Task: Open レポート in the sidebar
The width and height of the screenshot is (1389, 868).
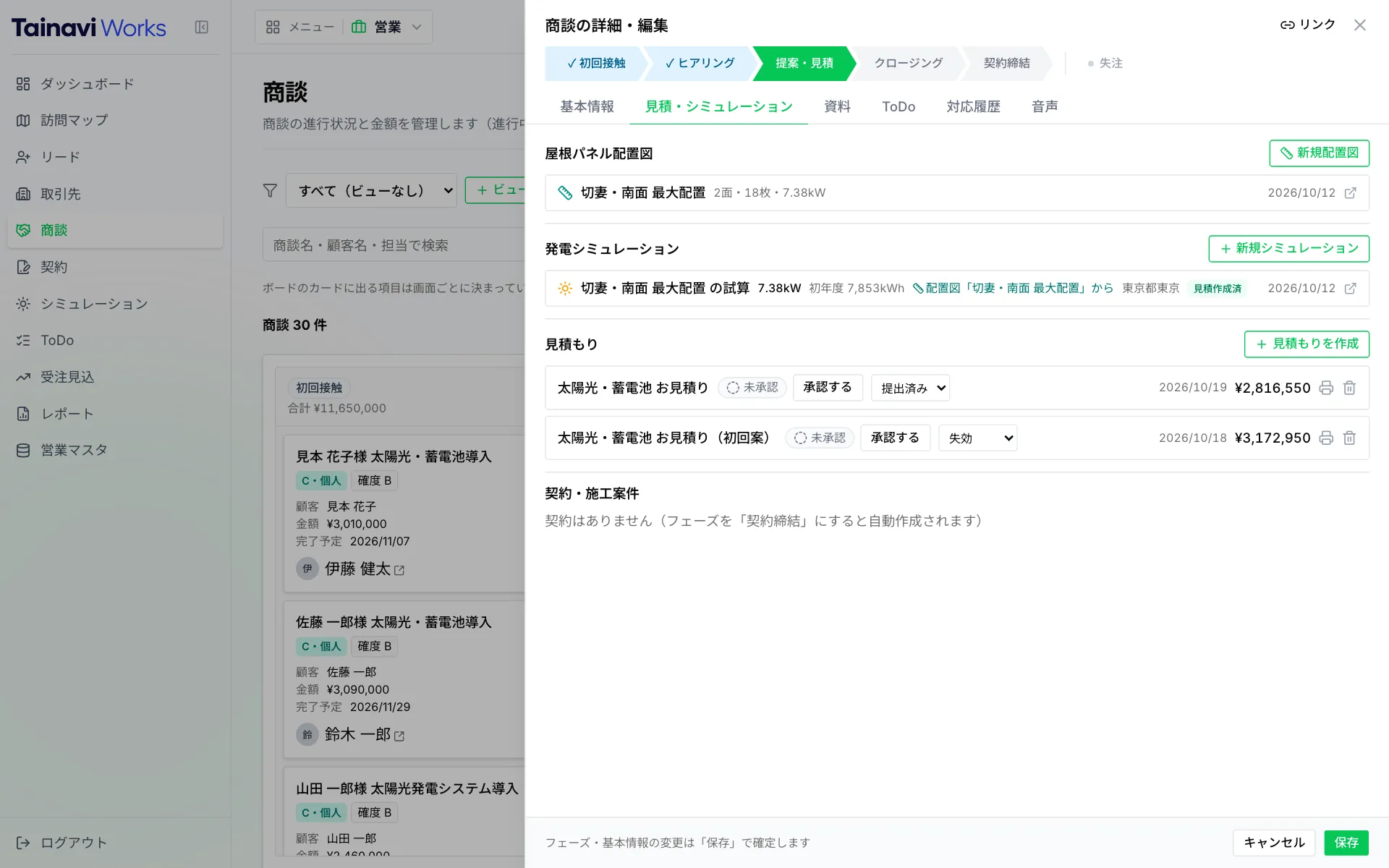Action: [x=115, y=414]
